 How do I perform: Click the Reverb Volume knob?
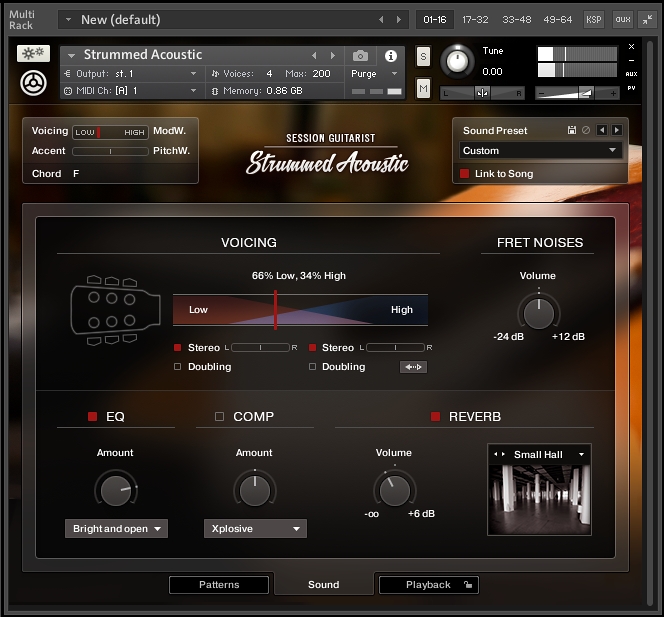(395, 490)
